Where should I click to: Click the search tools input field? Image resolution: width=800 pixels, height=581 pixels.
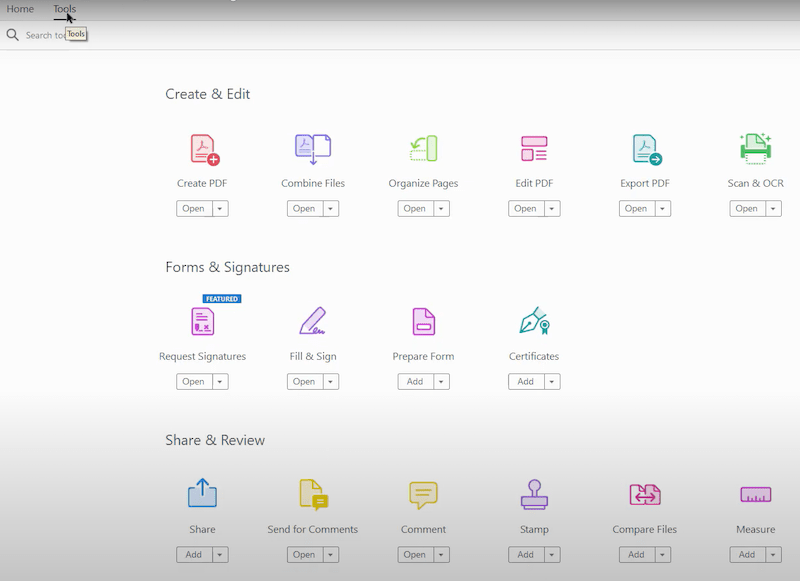tap(45, 35)
